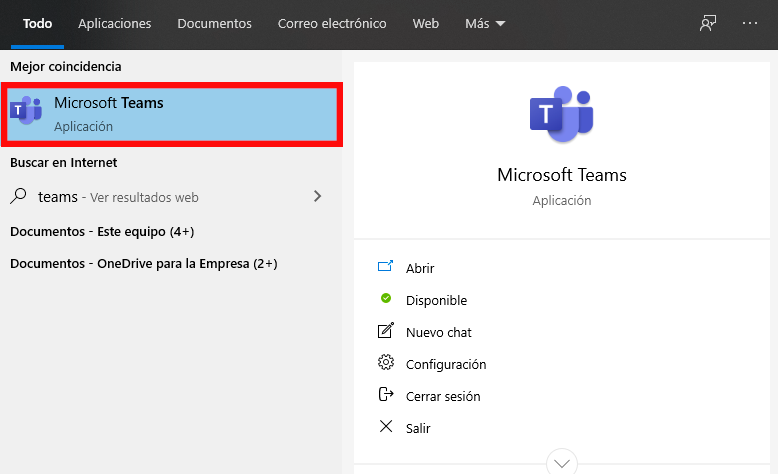
Task: Switch to the Todo tab
Action: tap(37, 24)
